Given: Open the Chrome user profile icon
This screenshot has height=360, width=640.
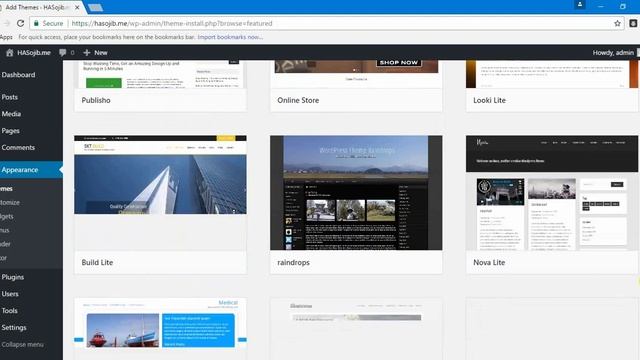Looking at the screenshot, I should [580, 5].
